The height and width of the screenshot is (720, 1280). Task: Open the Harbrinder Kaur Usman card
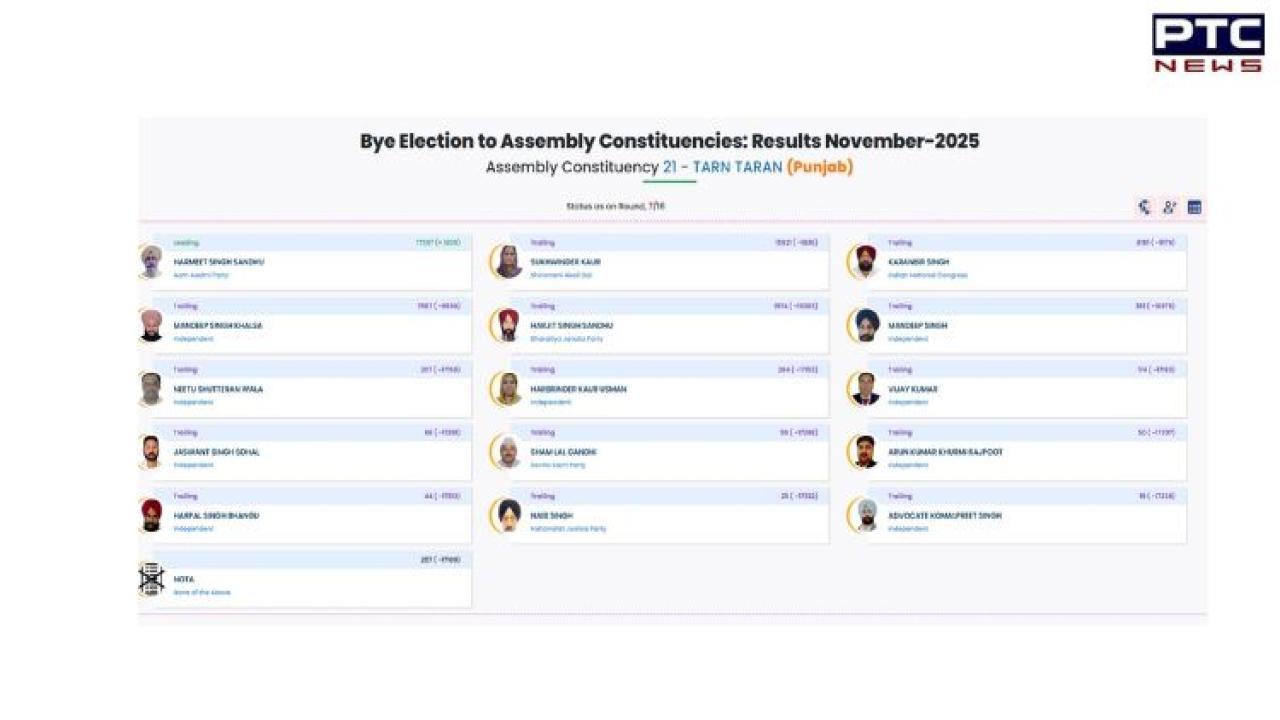[670, 389]
